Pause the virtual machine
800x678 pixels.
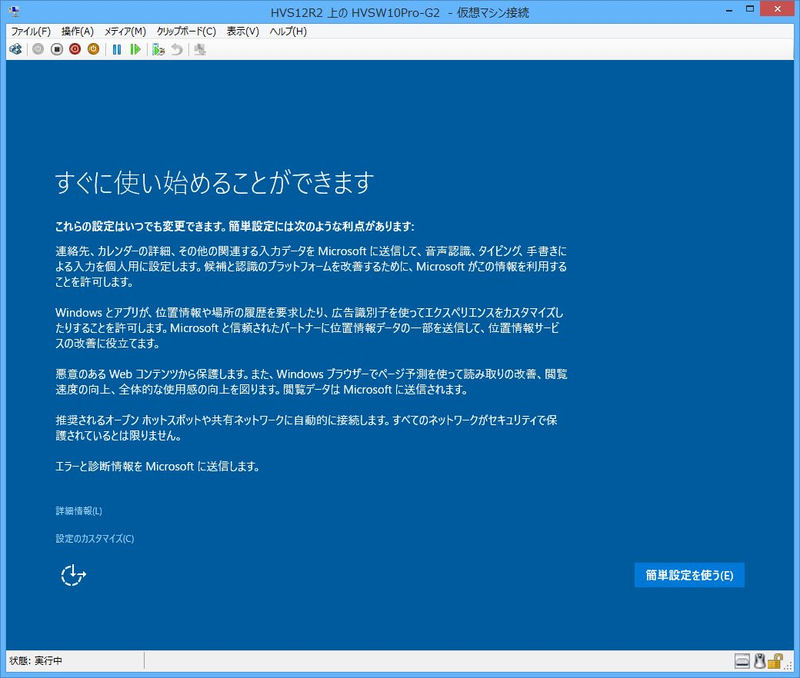tap(117, 49)
